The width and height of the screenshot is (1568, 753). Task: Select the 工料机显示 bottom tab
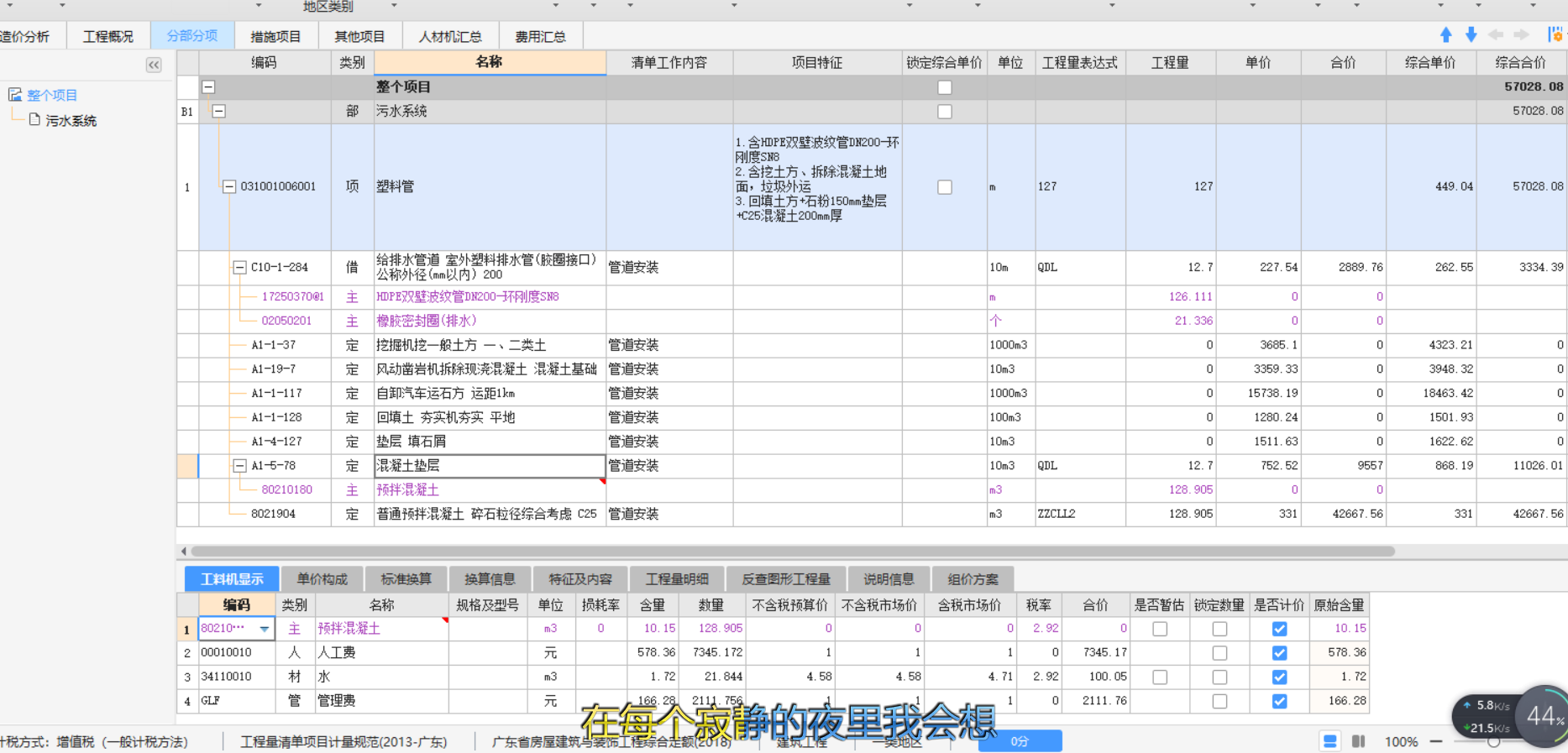point(232,579)
